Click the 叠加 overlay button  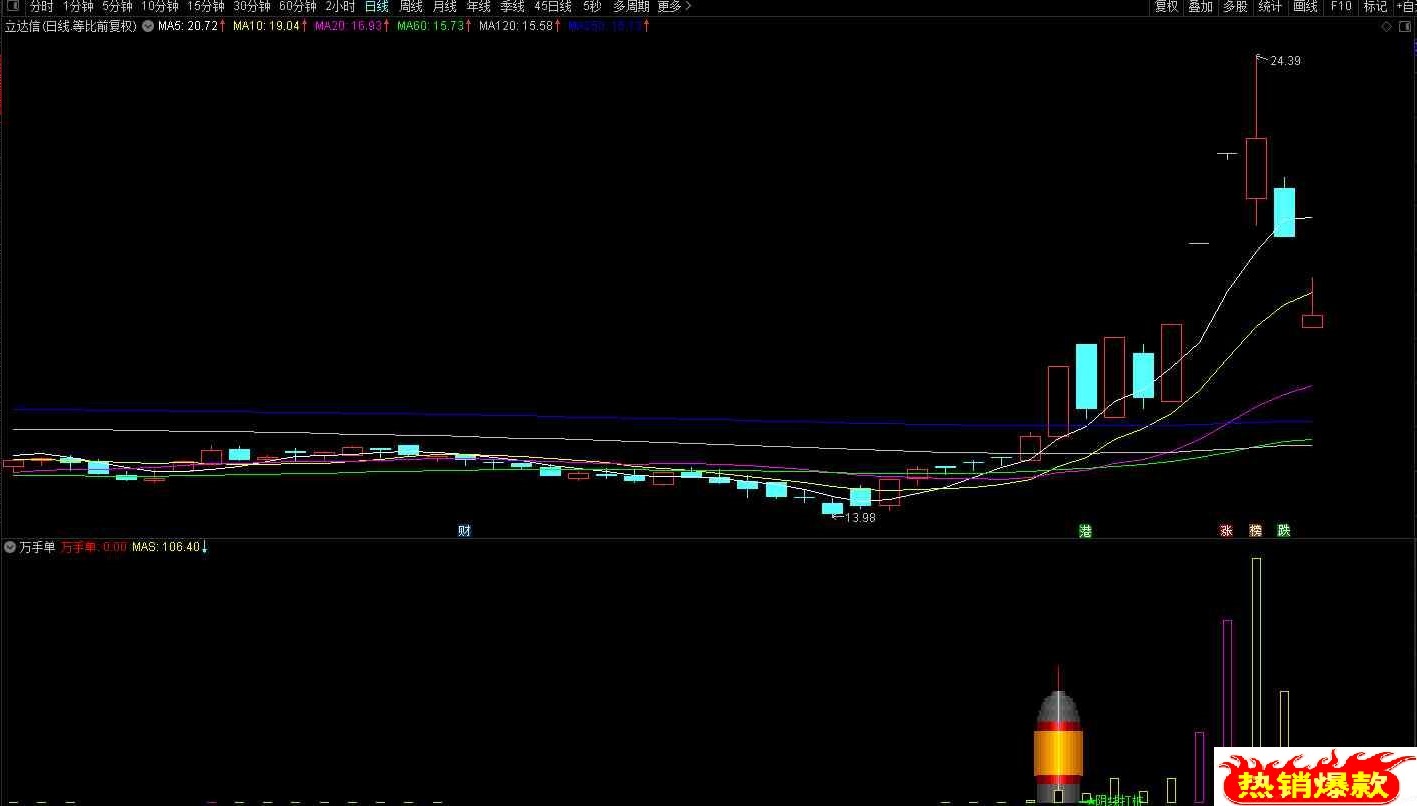coord(1200,6)
